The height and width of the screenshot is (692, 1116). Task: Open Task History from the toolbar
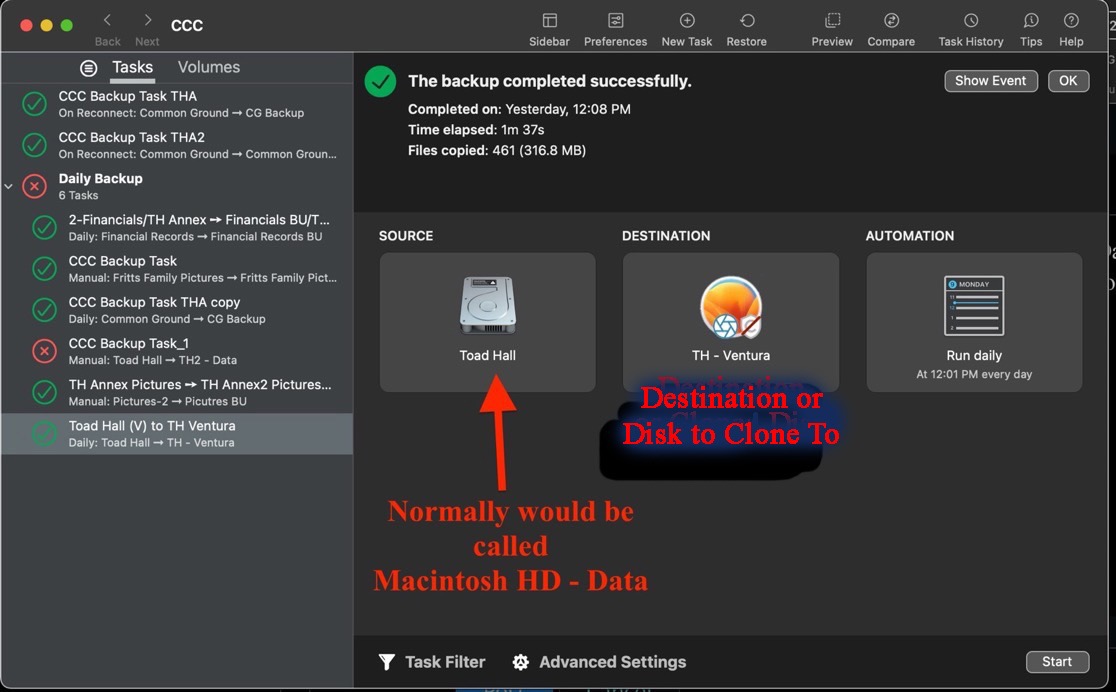[x=971, y=21]
